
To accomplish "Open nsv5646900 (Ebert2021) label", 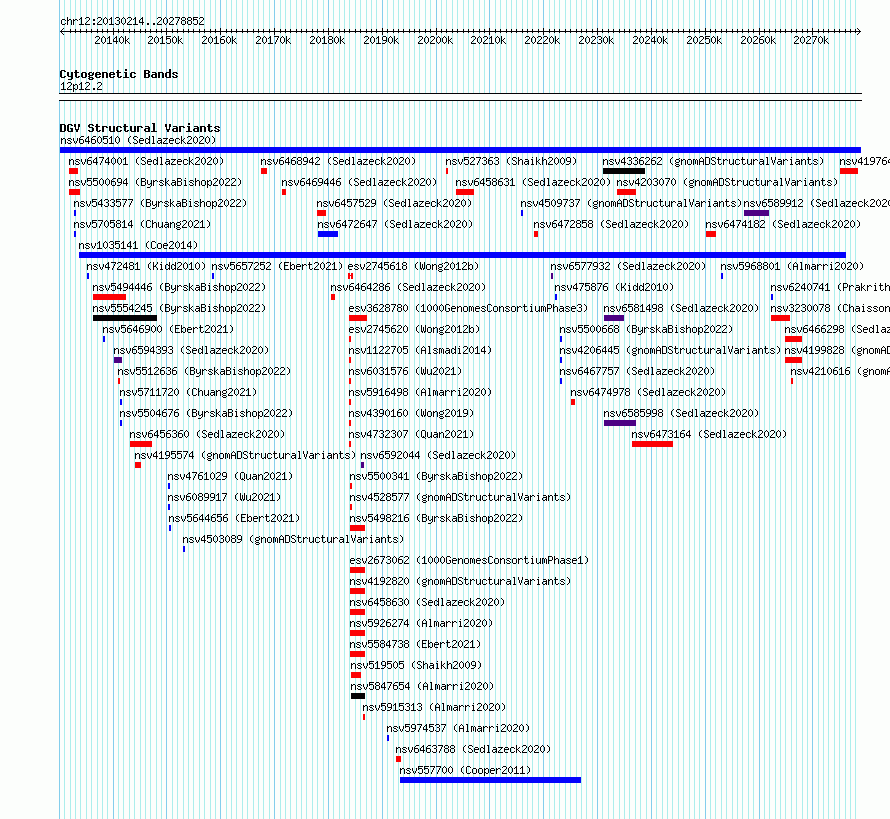I will tap(168, 329).
